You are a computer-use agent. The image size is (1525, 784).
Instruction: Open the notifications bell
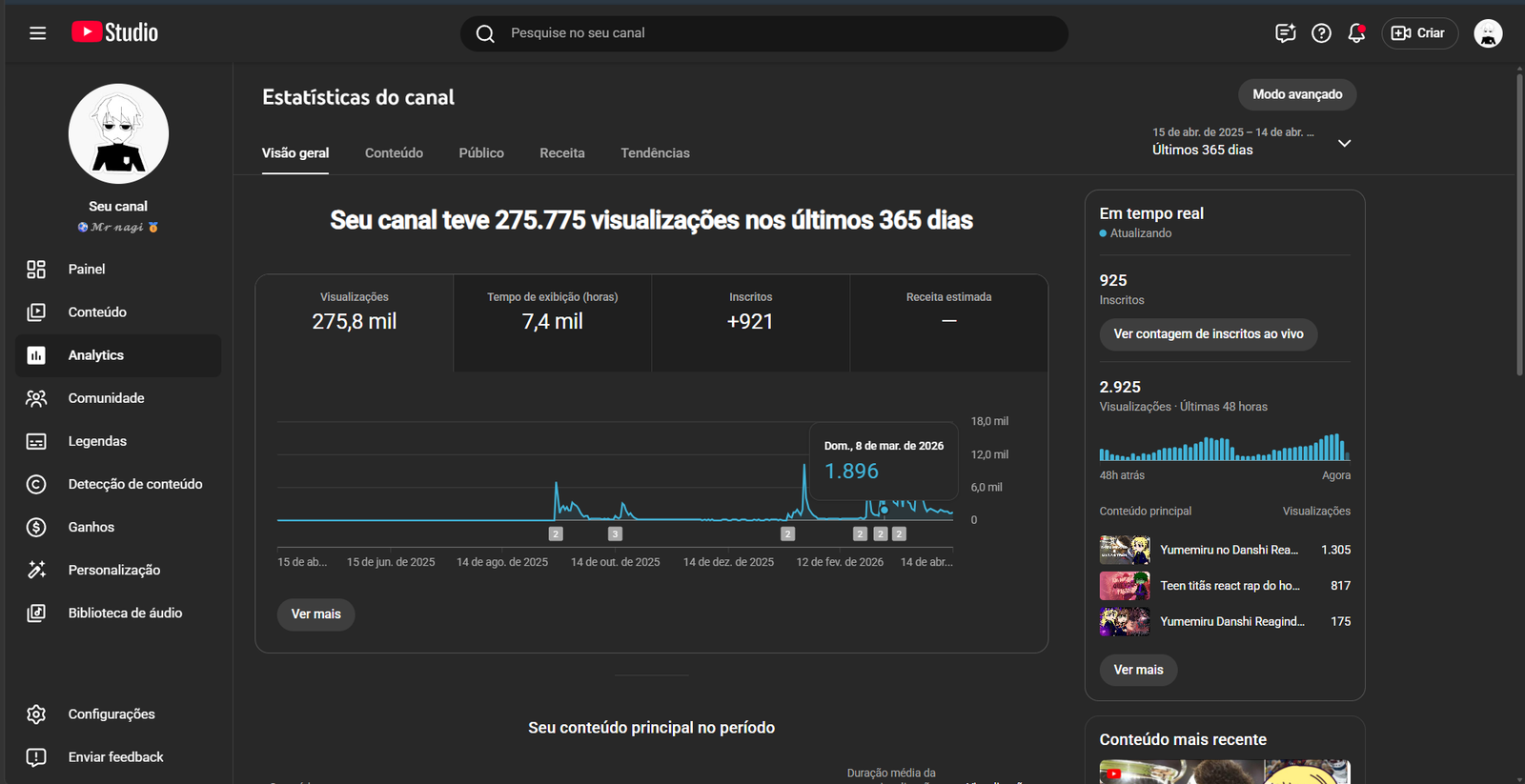(1356, 33)
